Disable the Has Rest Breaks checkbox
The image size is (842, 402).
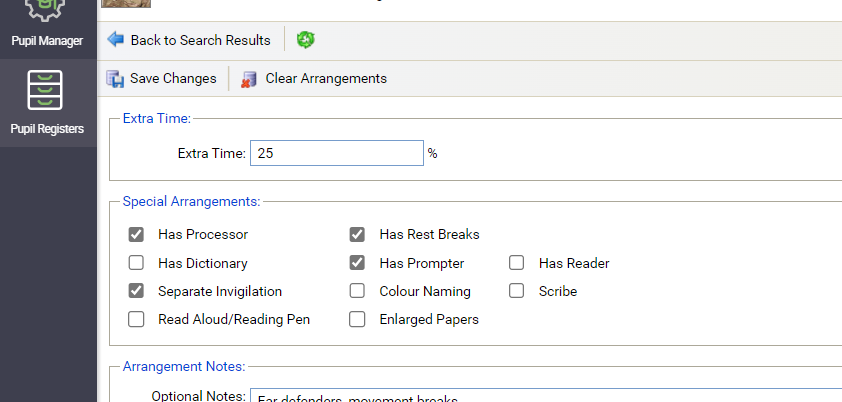pos(357,235)
